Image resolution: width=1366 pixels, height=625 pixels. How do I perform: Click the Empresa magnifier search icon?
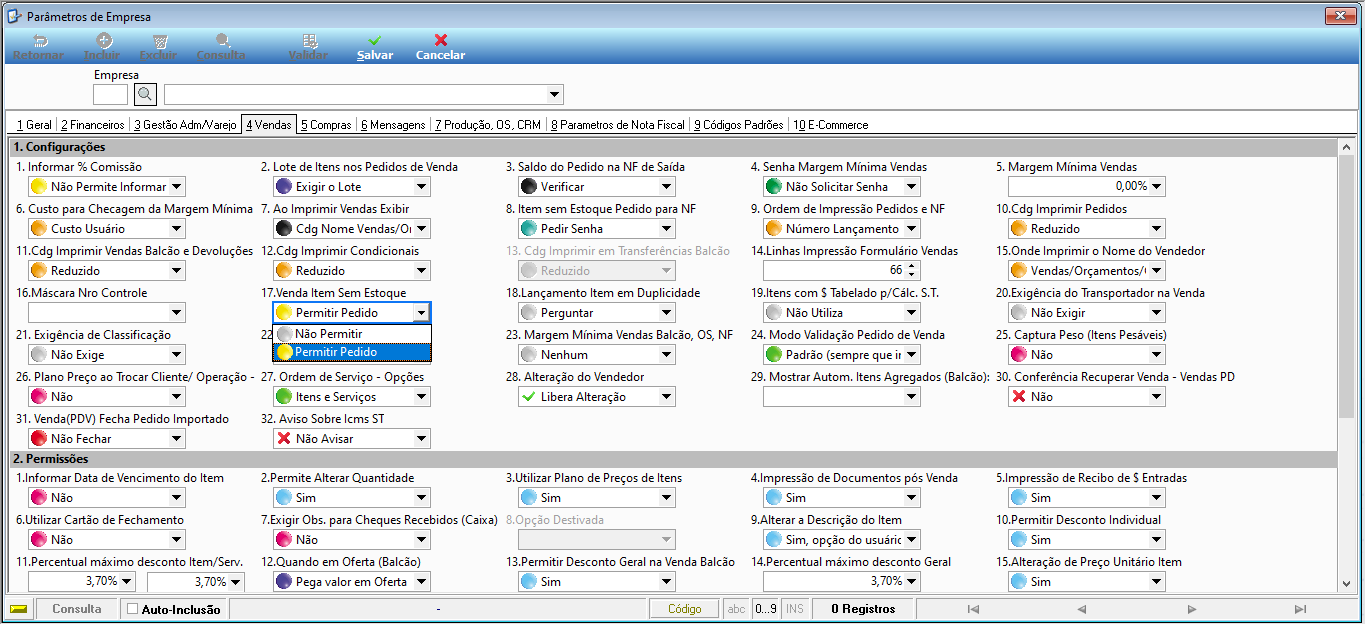tap(146, 95)
